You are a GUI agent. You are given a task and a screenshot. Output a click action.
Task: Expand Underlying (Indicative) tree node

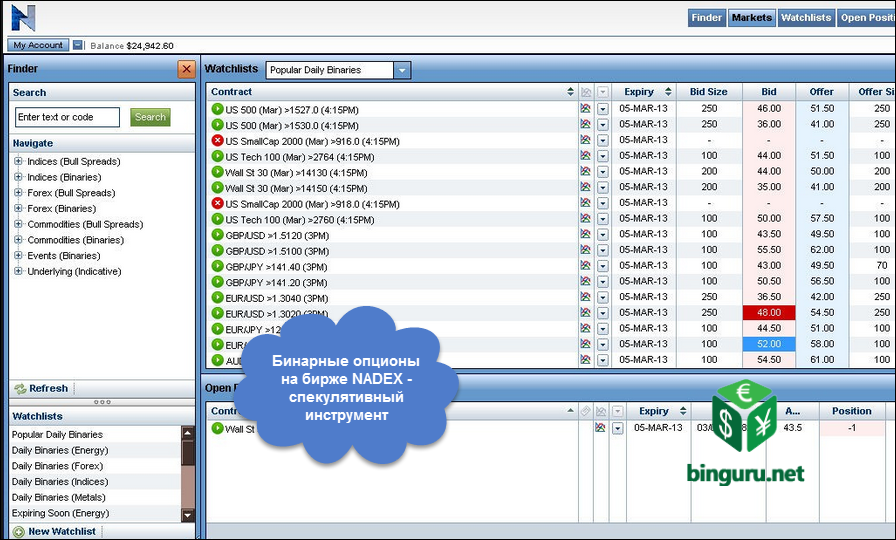(x=18, y=271)
